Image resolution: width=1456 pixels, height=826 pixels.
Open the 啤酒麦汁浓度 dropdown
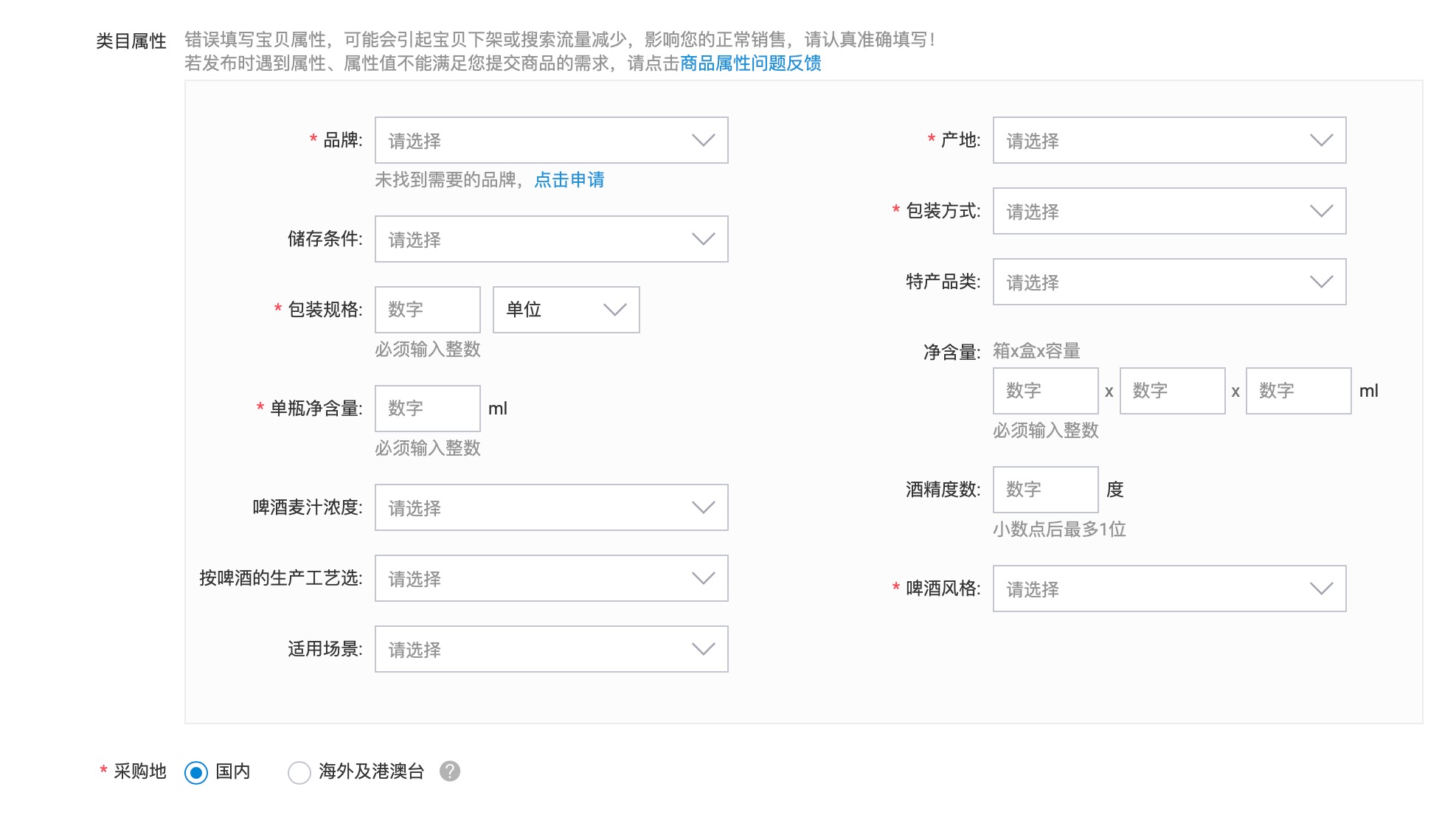point(551,507)
